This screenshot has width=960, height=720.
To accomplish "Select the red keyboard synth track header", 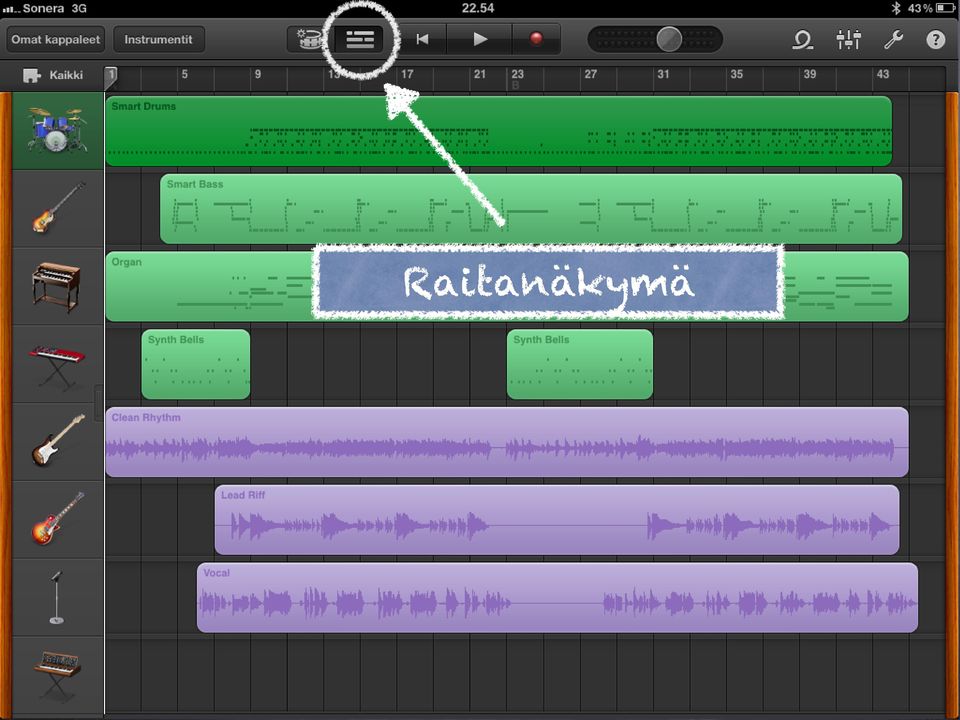I will [58, 364].
